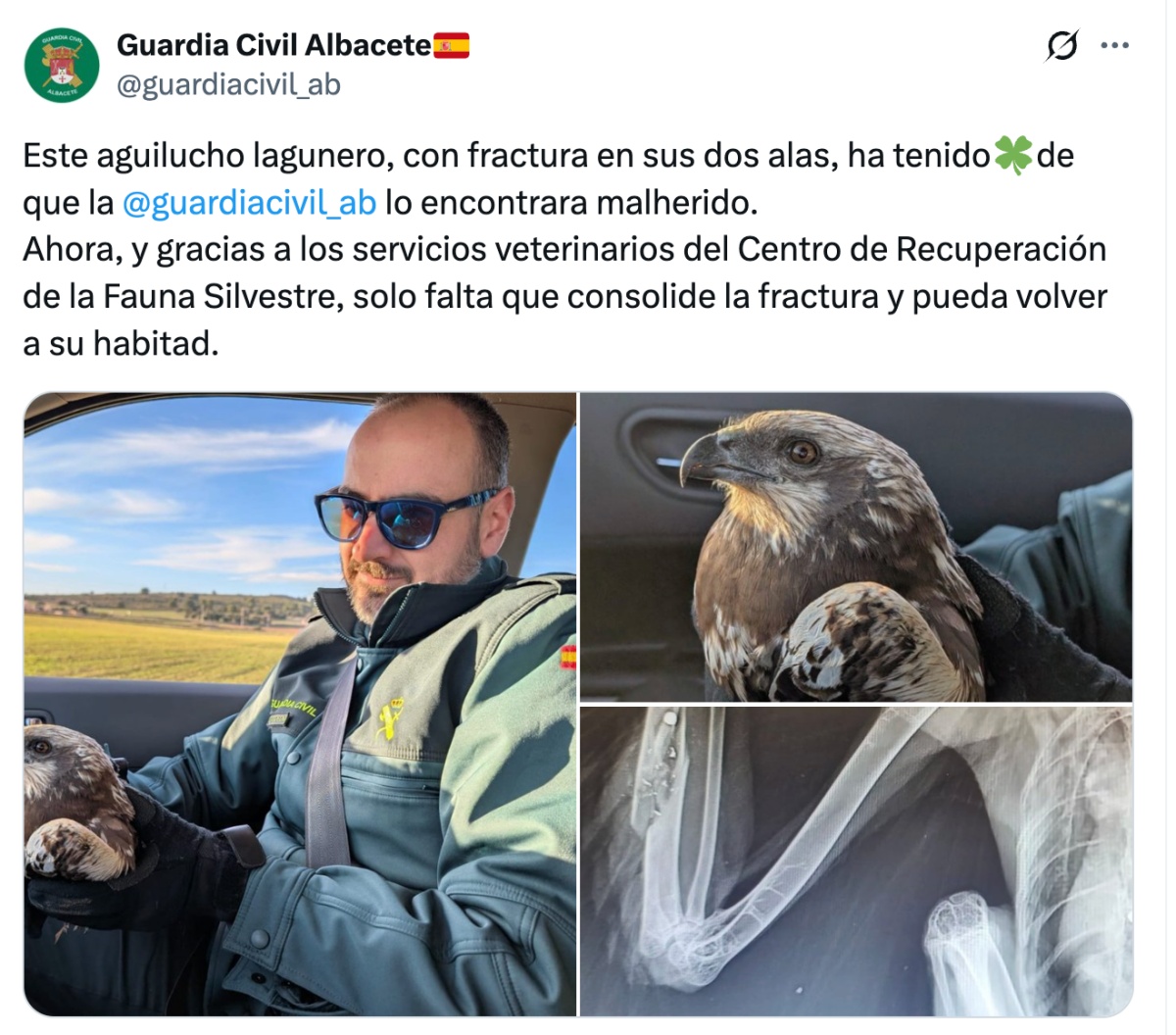Open the Guardia Civil Albacete display name
Screen dimensions: 1176x1035
[273, 45]
